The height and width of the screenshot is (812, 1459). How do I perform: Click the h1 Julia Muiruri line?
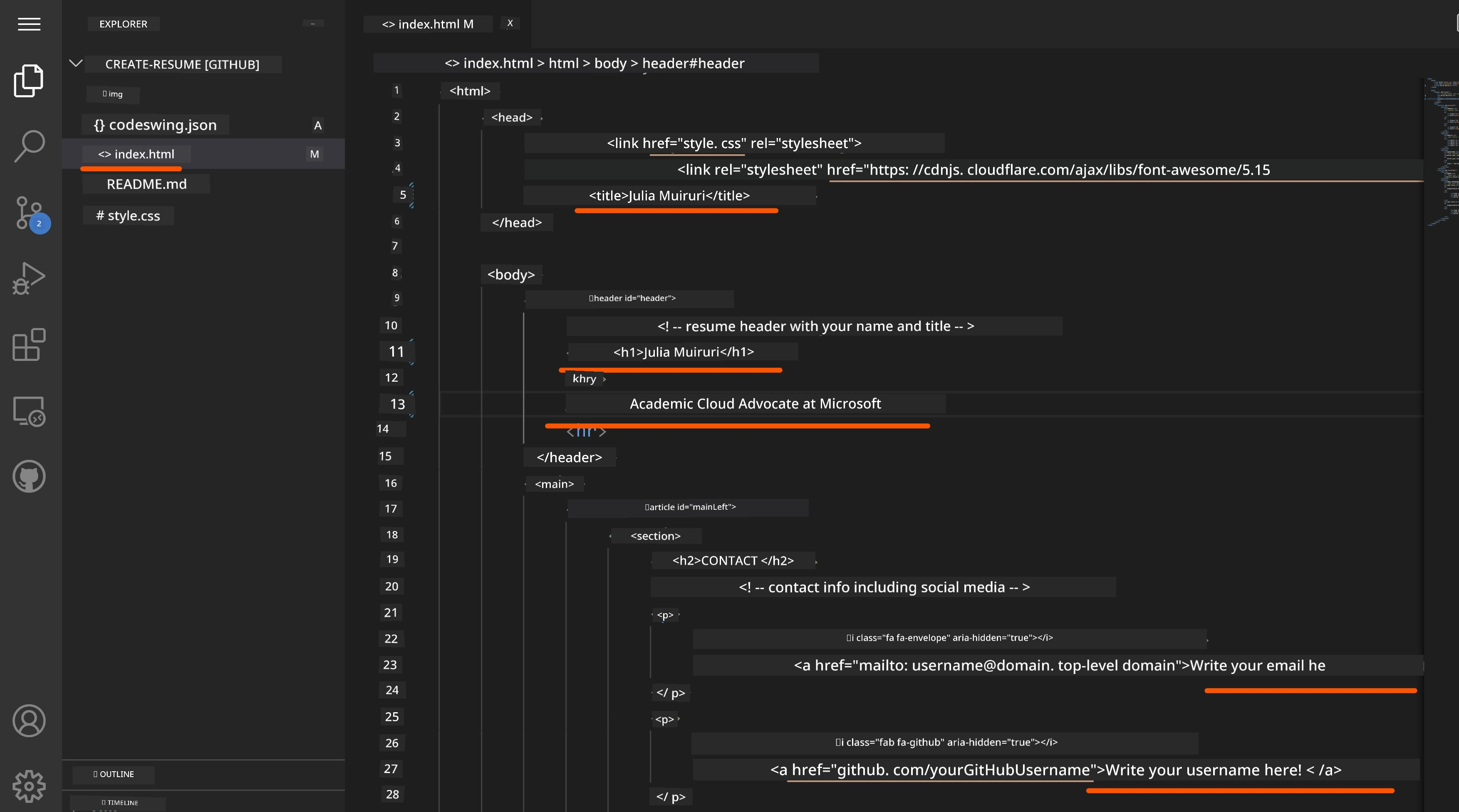684,352
